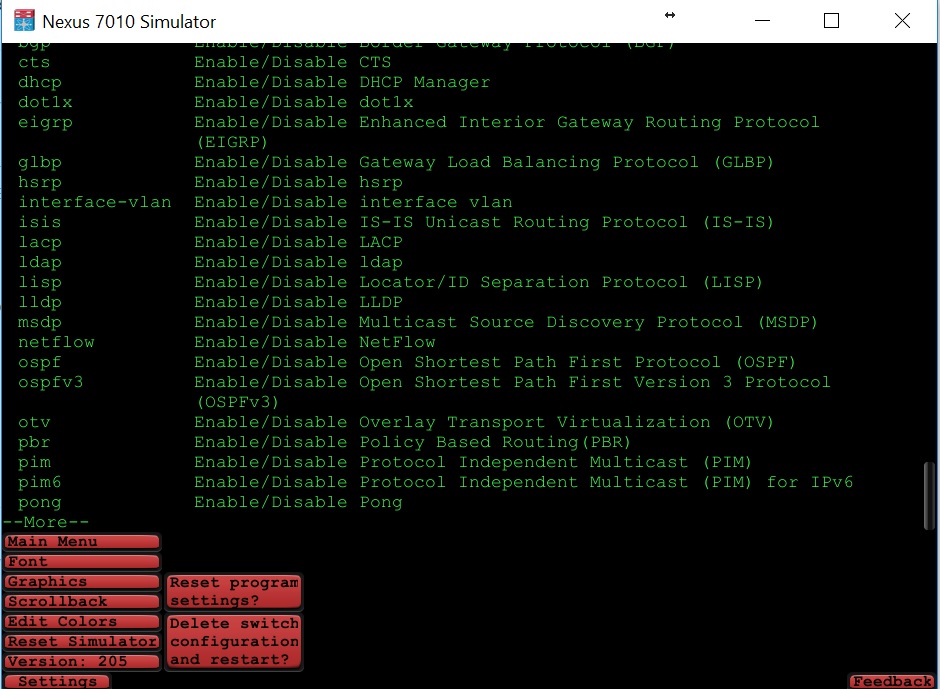Click the Nexus 7010 Simulator app icon
The image size is (940, 689).
[24, 21]
